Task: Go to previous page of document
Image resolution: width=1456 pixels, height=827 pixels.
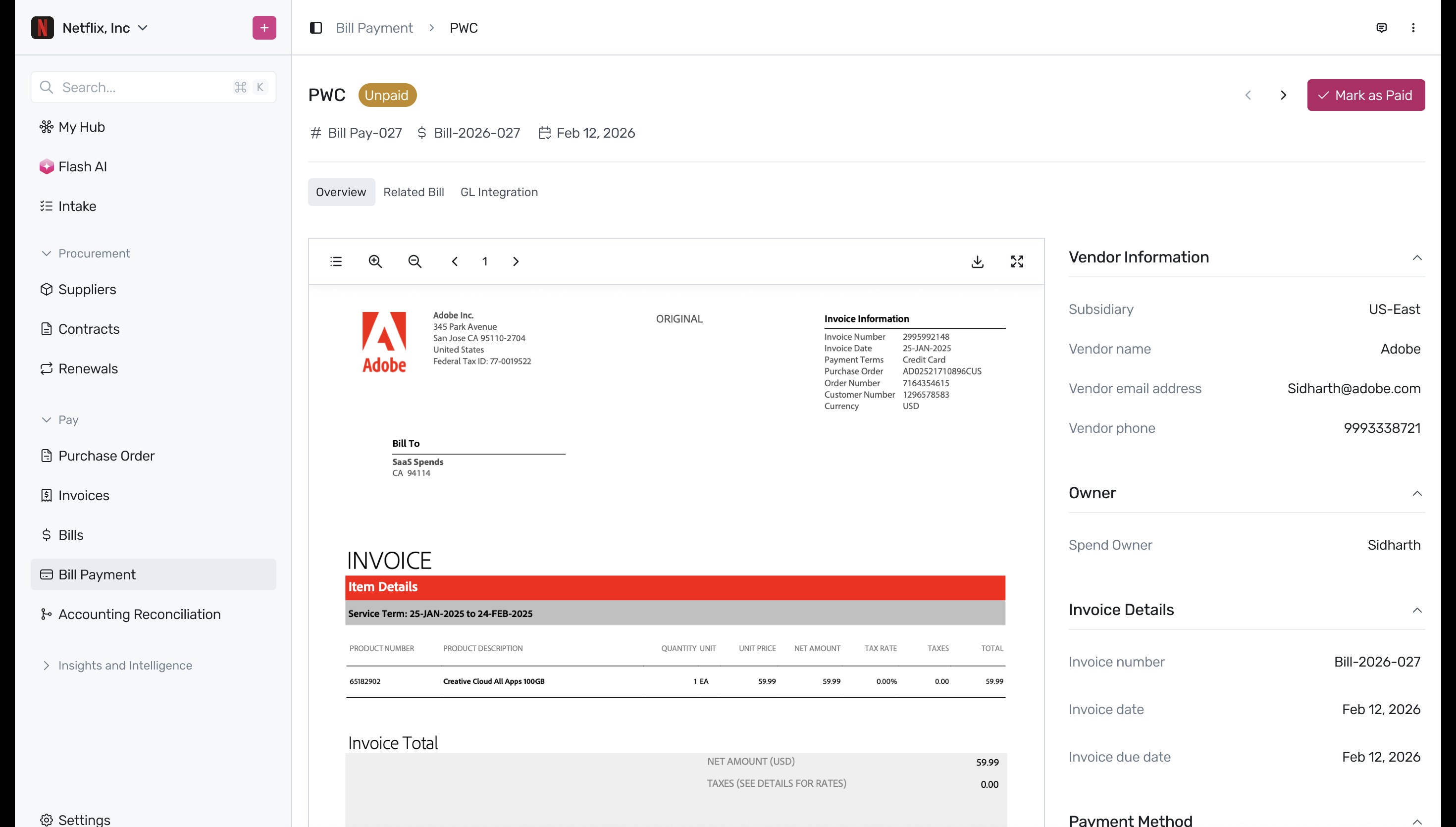Action: tap(455, 261)
